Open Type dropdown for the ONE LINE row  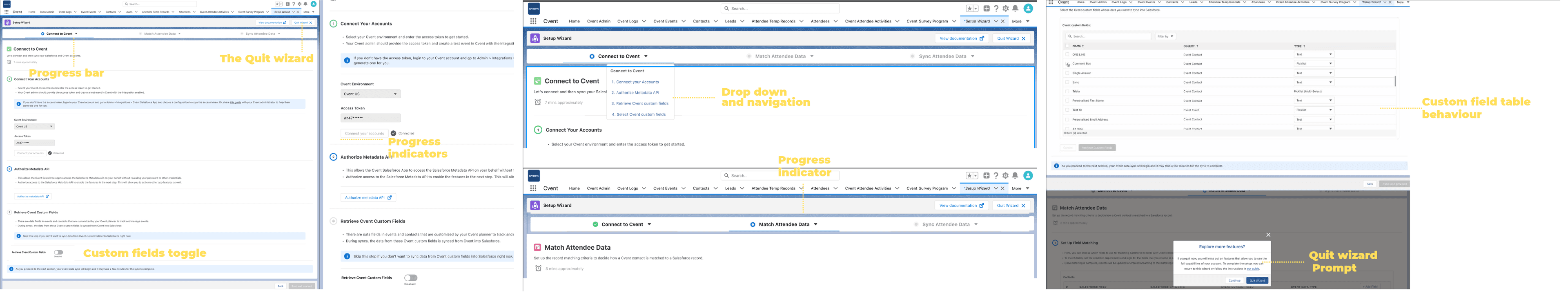point(1314,54)
